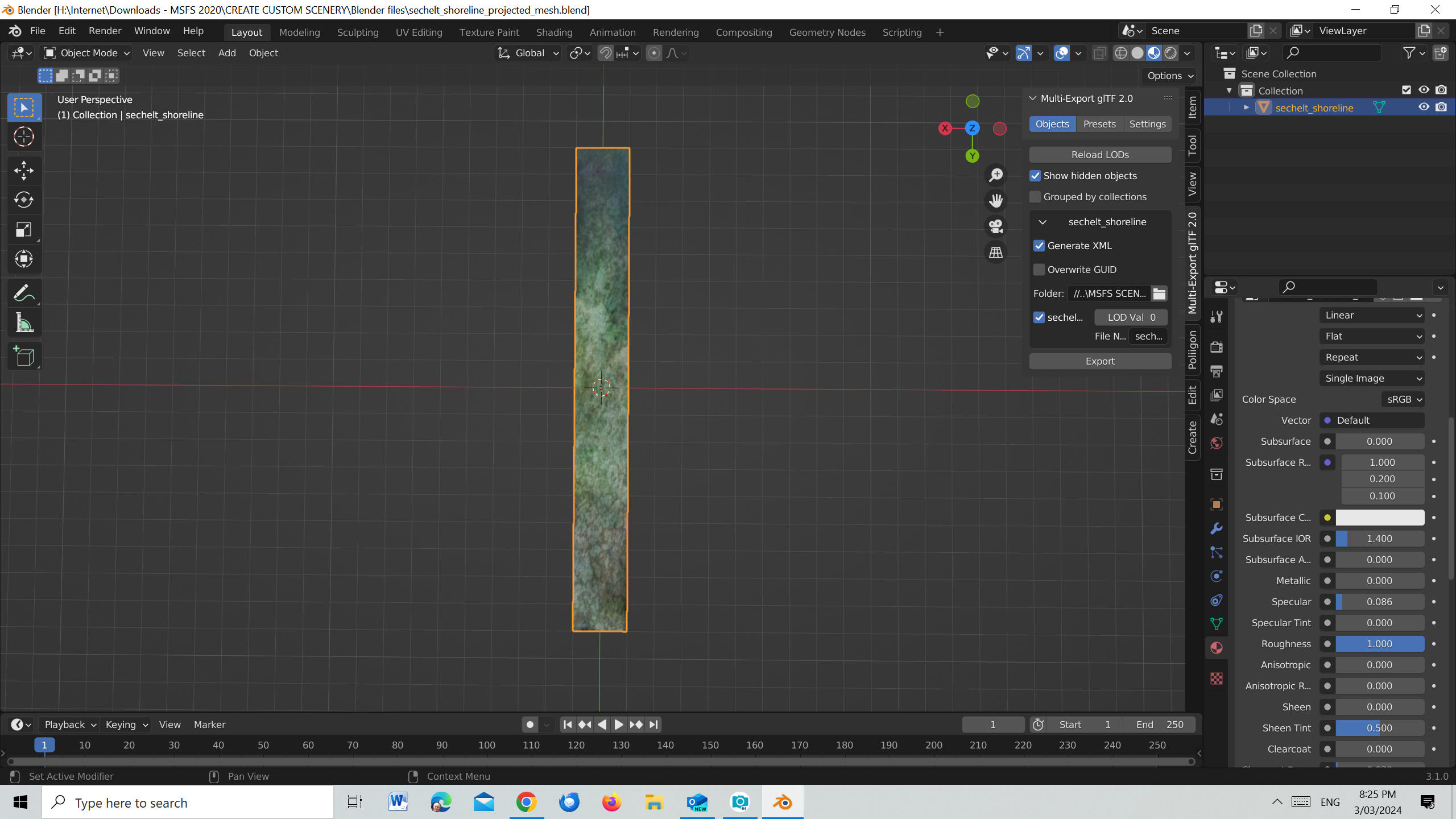Toggle Show hidden objects checkbox
1456x819 pixels.
click(1035, 176)
